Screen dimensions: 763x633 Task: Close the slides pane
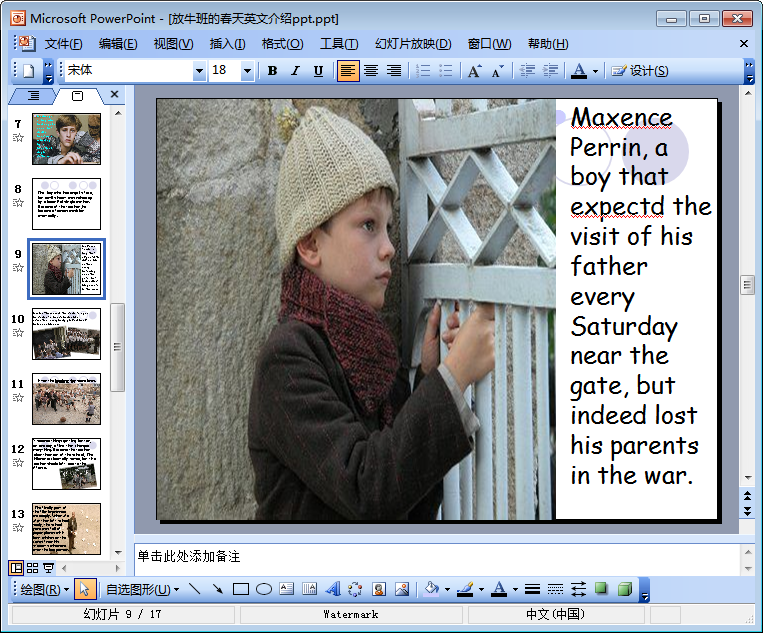pyautogui.click(x=114, y=94)
